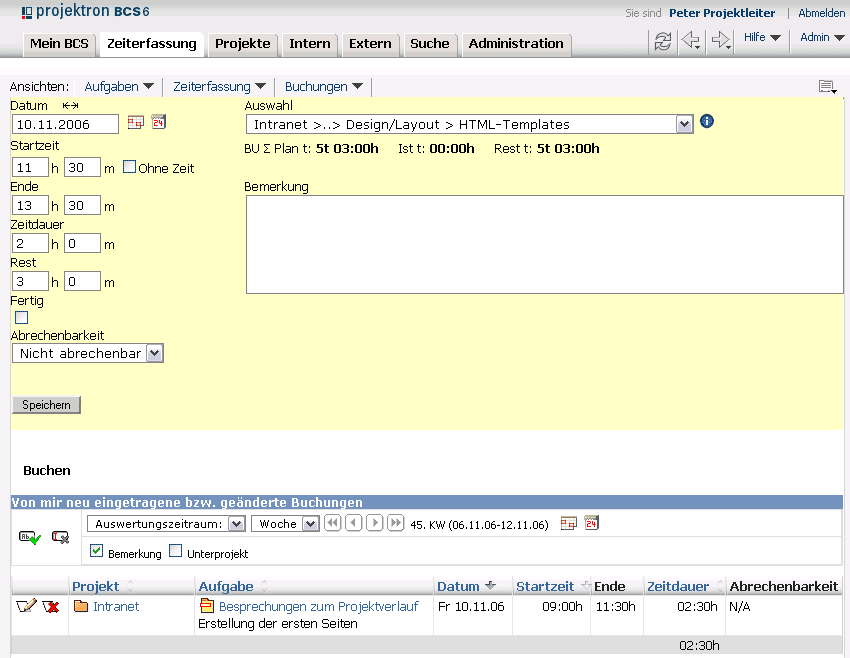Go back with the left arrow icon
The image size is (850, 658).
[691, 40]
